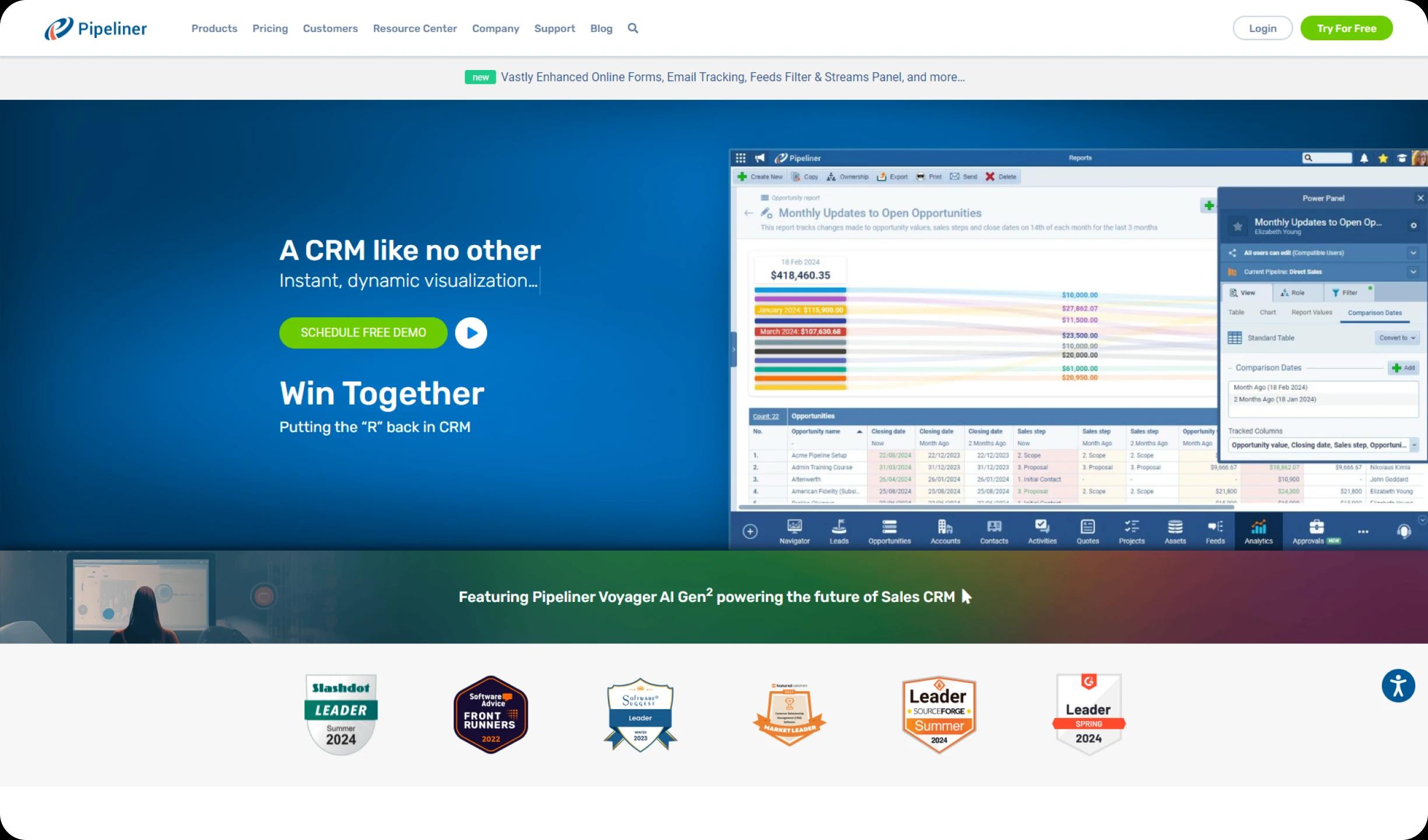Add a comparison date
Screen dimensions: 1428x840
pyautogui.click(x=1403, y=368)
